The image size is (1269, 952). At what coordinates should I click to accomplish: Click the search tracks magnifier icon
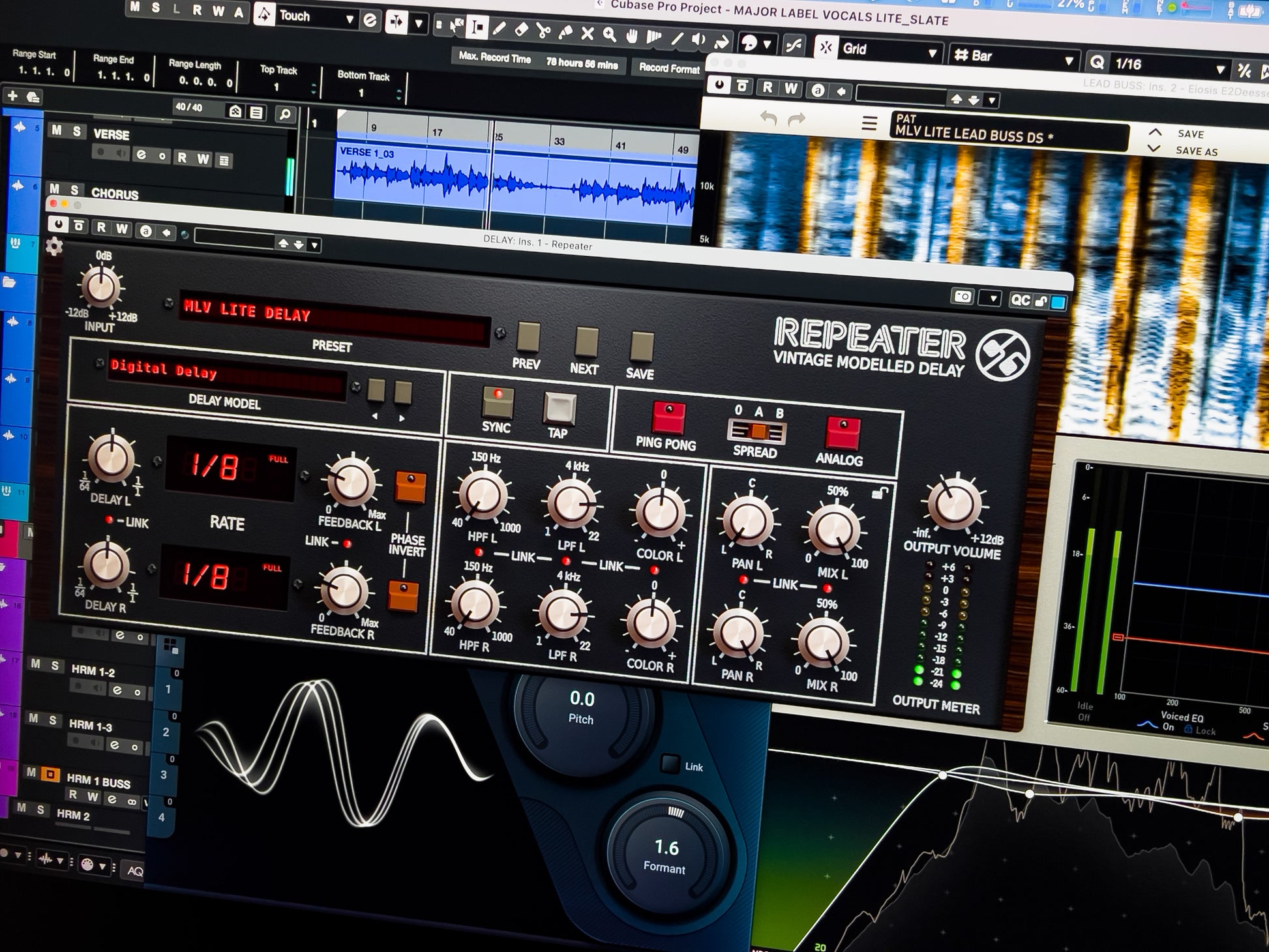[x=284, y=115]
